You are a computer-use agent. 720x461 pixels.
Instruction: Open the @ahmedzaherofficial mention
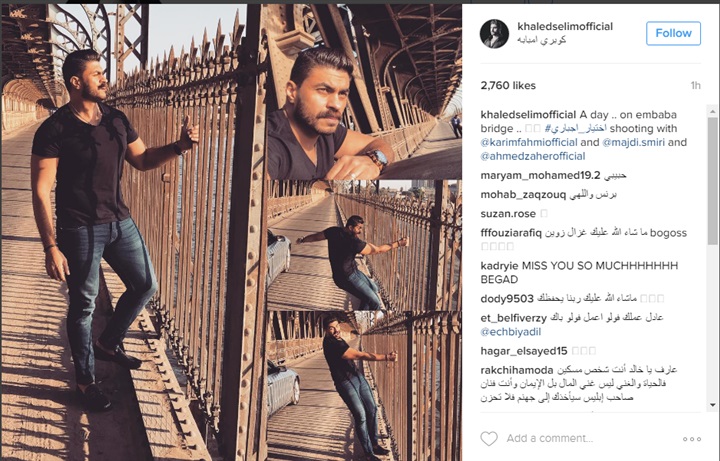(533, 156)
